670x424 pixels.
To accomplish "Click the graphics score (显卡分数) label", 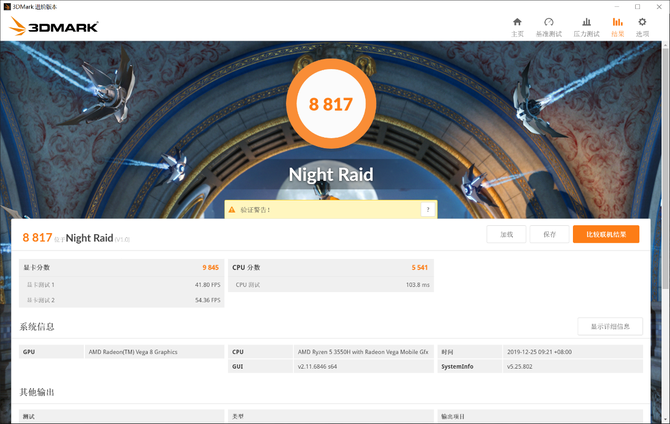I will pos(37,268).
